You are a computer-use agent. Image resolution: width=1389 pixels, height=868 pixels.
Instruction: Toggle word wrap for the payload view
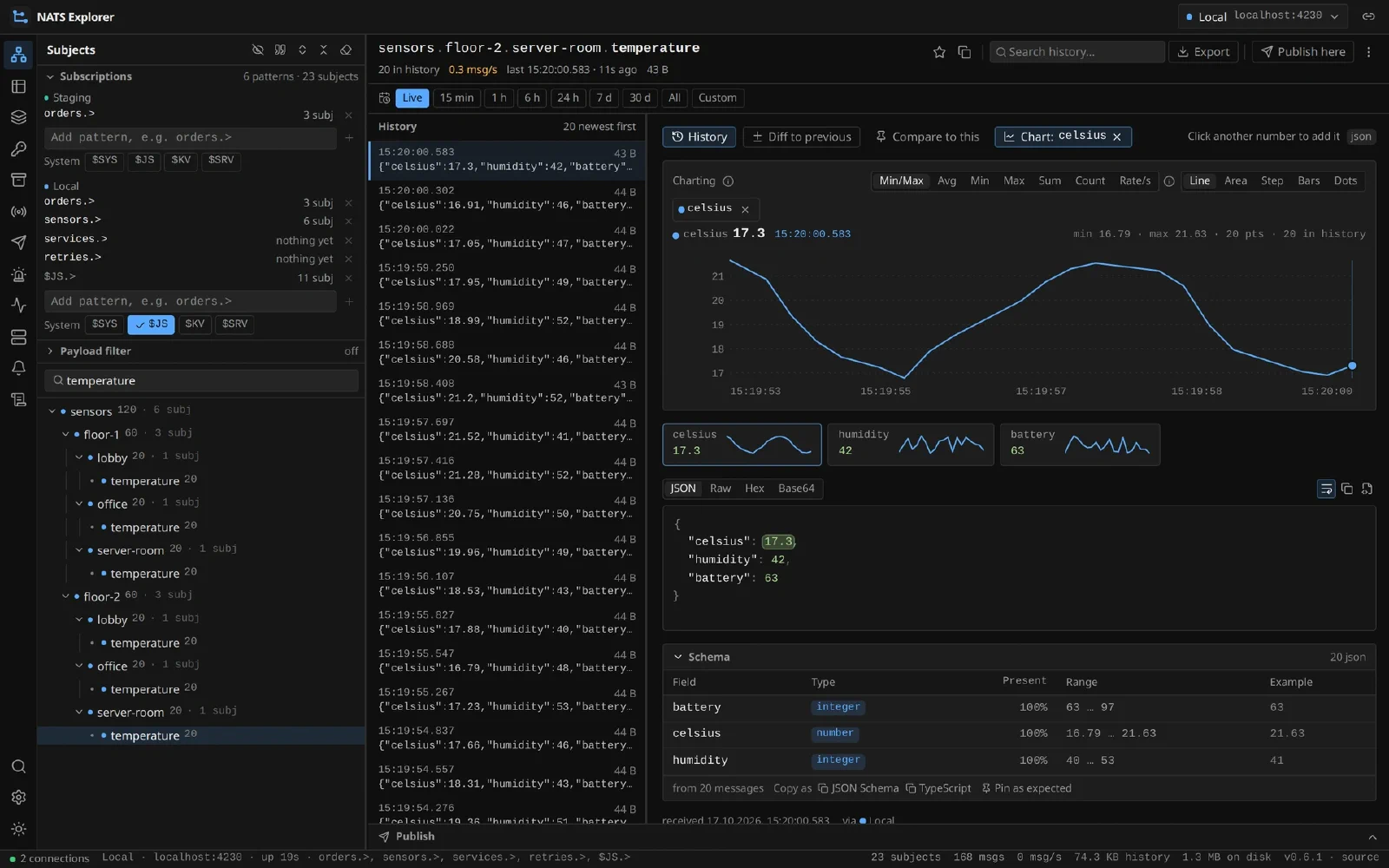(x=1326, y=489)
